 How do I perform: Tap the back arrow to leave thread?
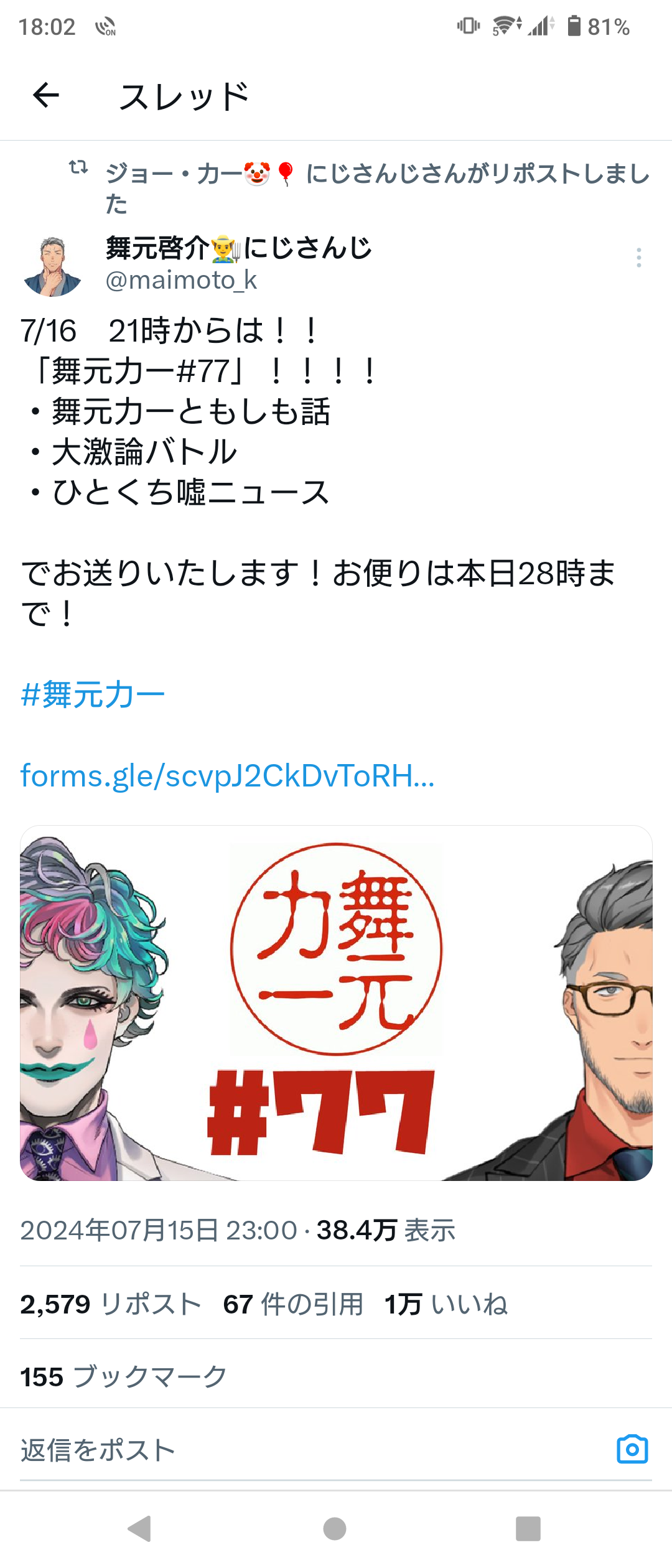click(x=46, y=95)
